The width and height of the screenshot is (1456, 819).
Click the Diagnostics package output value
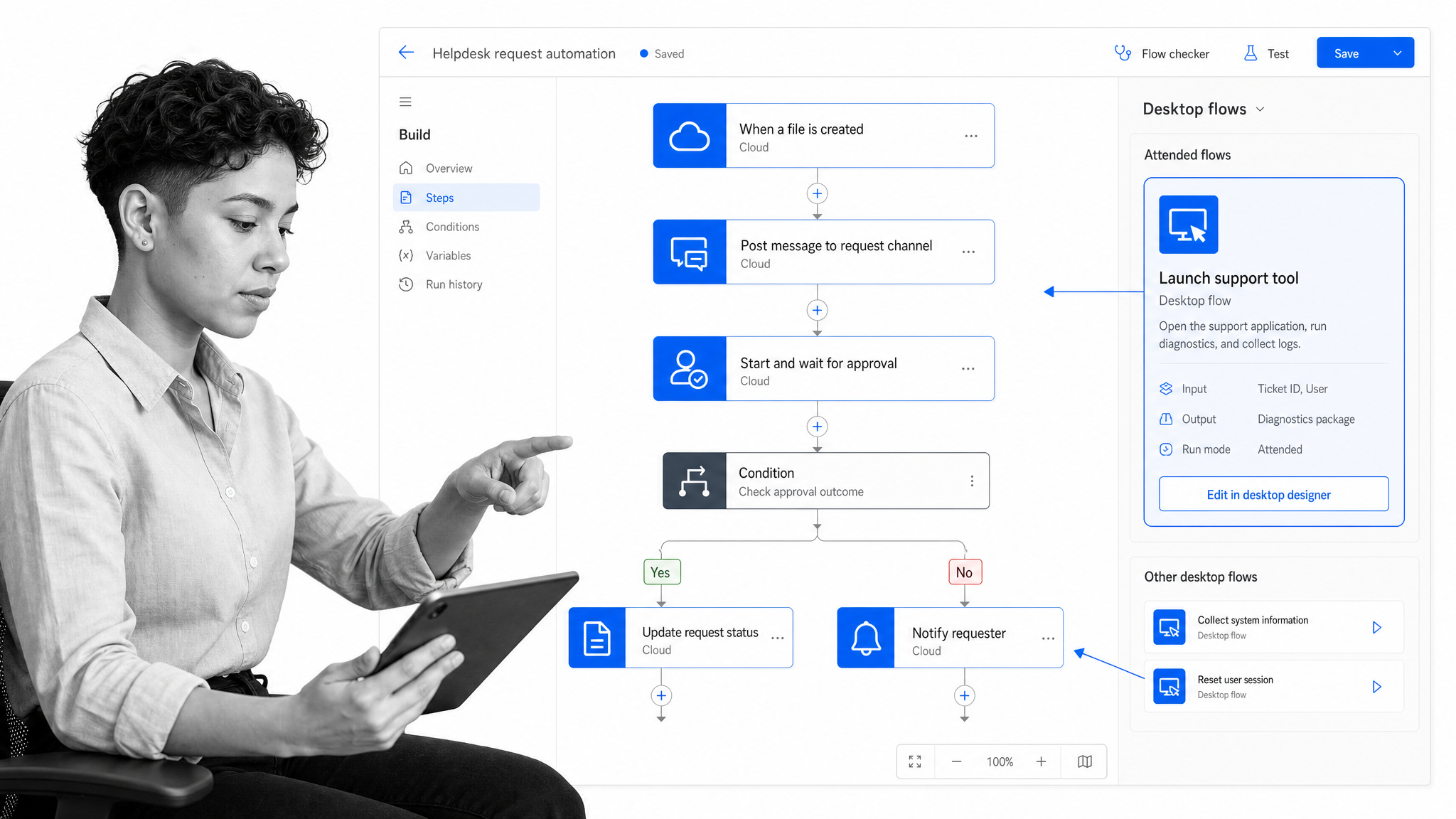(x=1306, y=419)
